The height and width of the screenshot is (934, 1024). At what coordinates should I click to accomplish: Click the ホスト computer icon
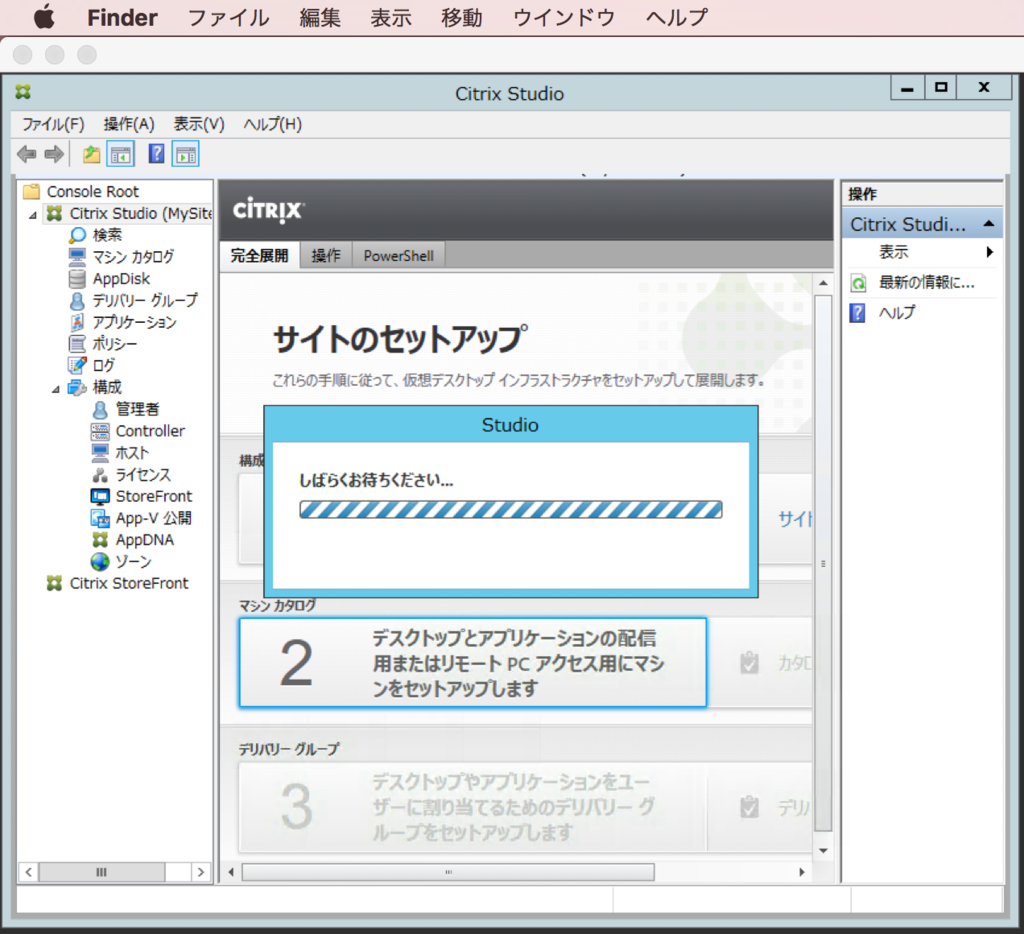[x=100, y=453]
